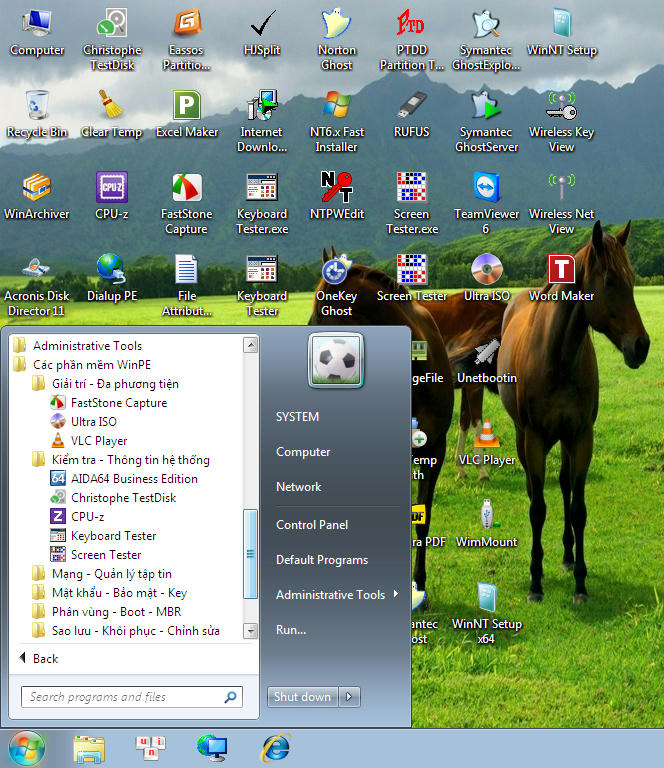
Task: Open Administrative Tools submenu in right pane
Action: click(x=337, y=595)
